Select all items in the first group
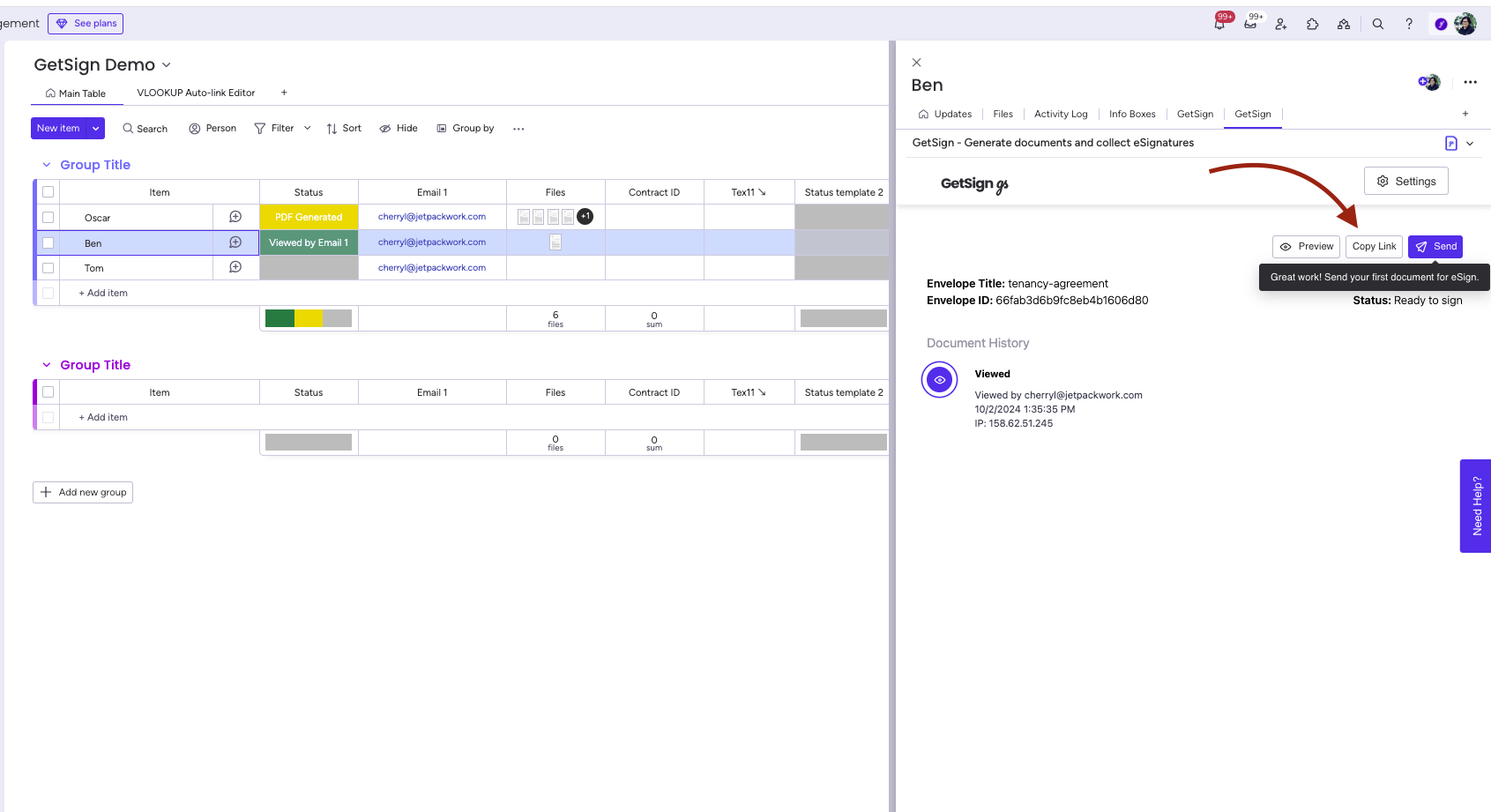 click(x=48, y=192)
